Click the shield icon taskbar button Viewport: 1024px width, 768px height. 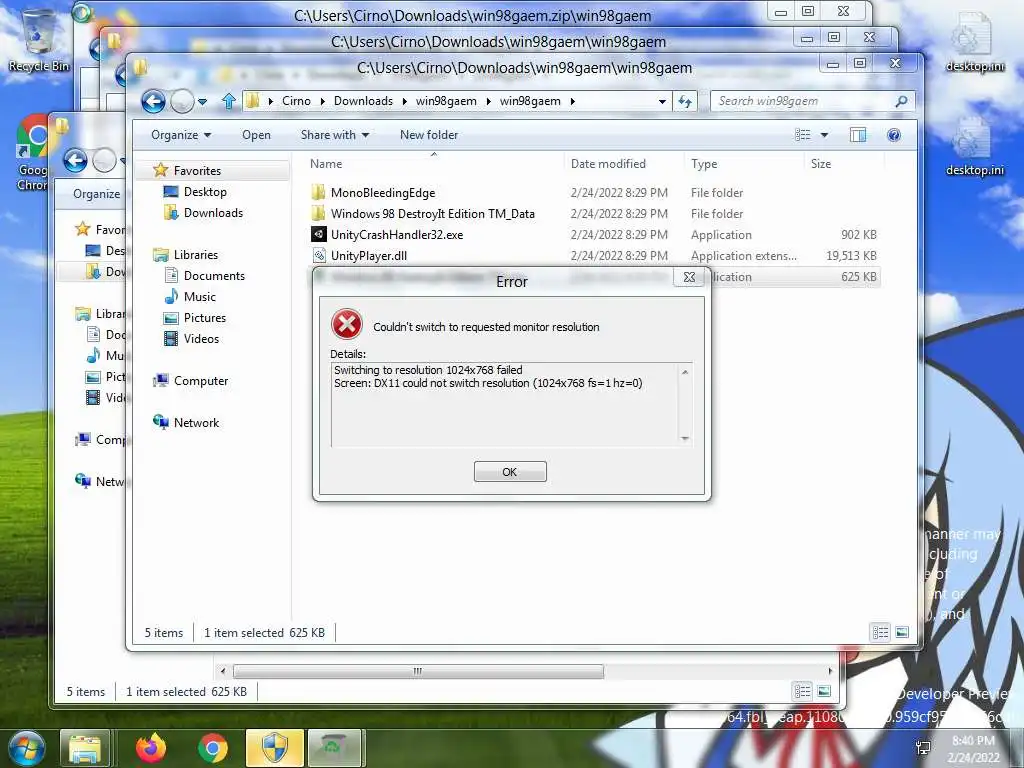pos(275,748)
